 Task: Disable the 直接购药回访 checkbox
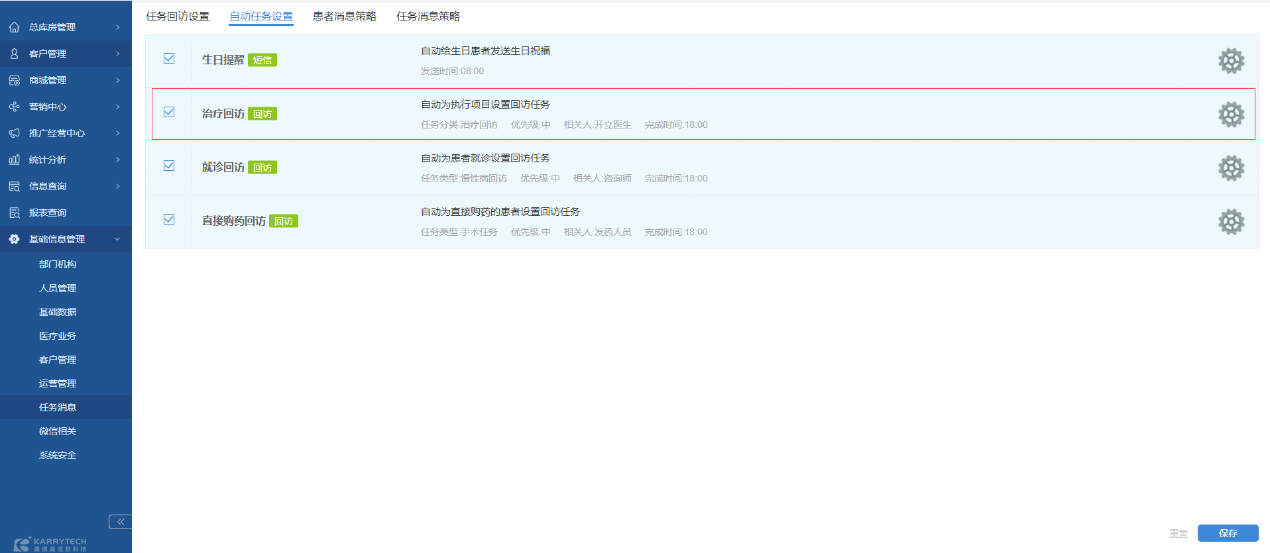point(169,220)
